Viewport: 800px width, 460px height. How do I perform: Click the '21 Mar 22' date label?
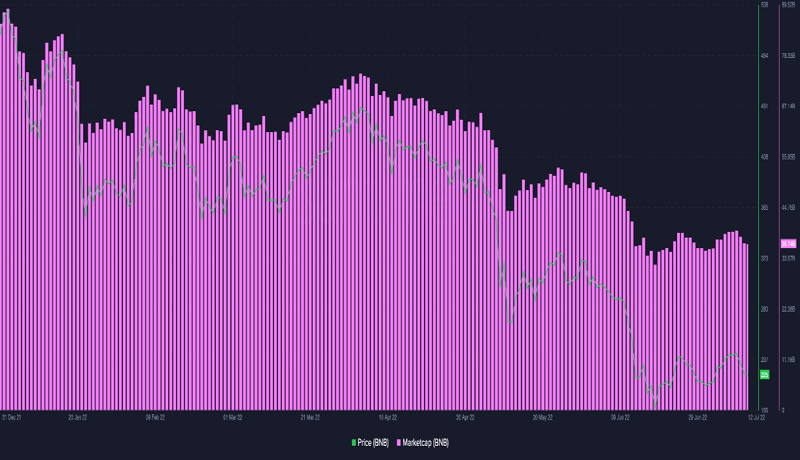click(310, 417)
